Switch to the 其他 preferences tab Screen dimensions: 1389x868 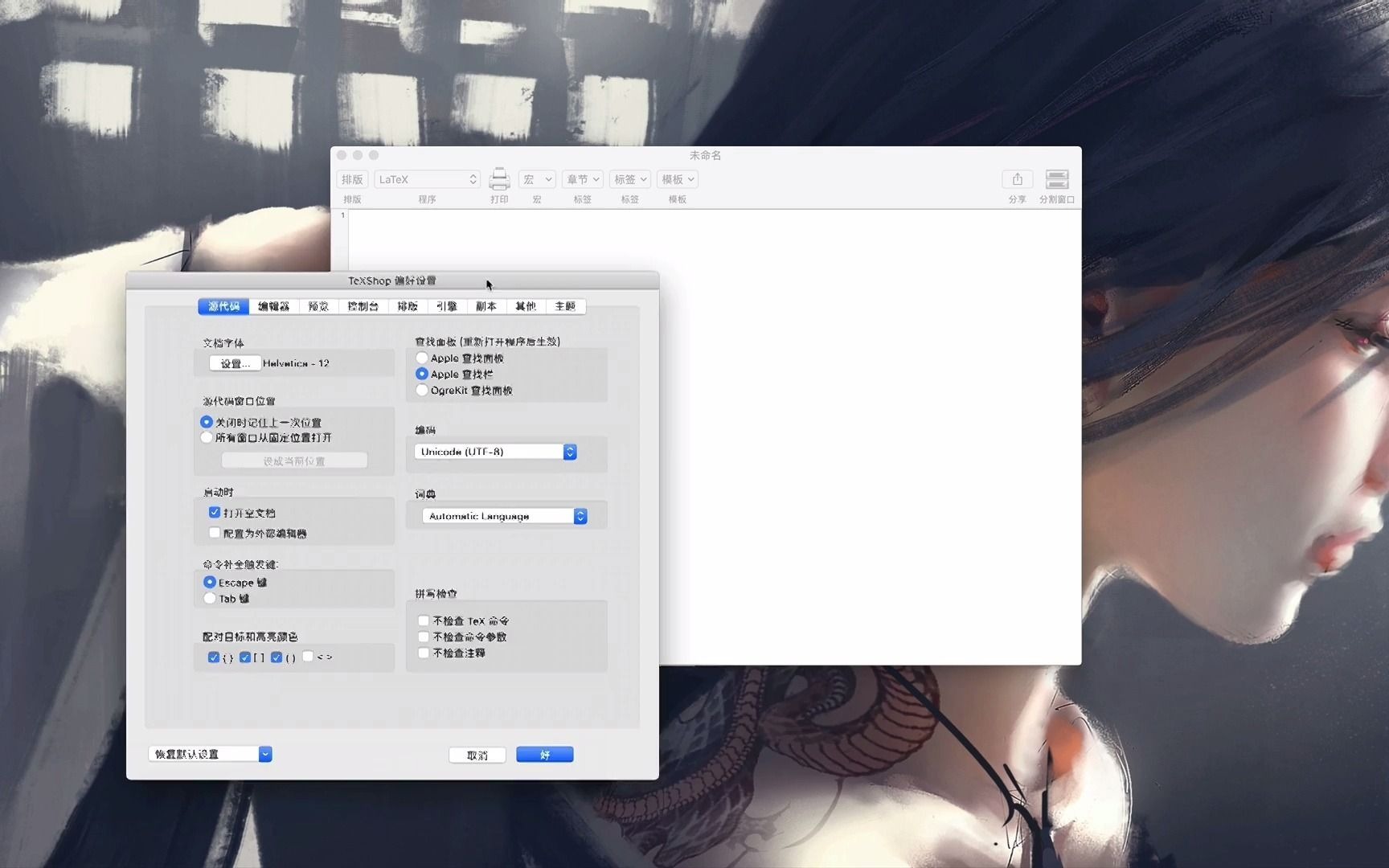[x=526, y=306]
